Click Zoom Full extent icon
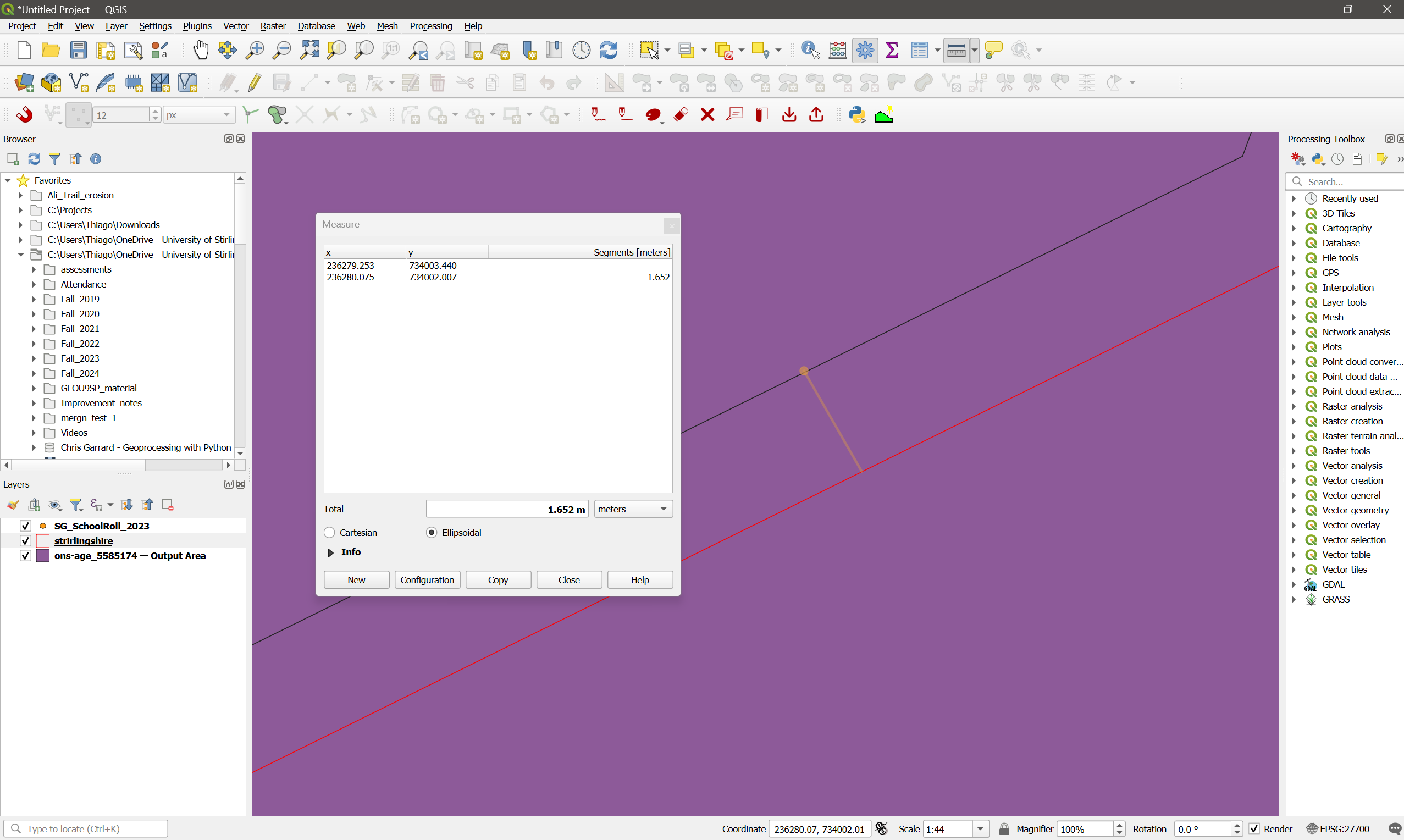 click(x=309, y=51)
